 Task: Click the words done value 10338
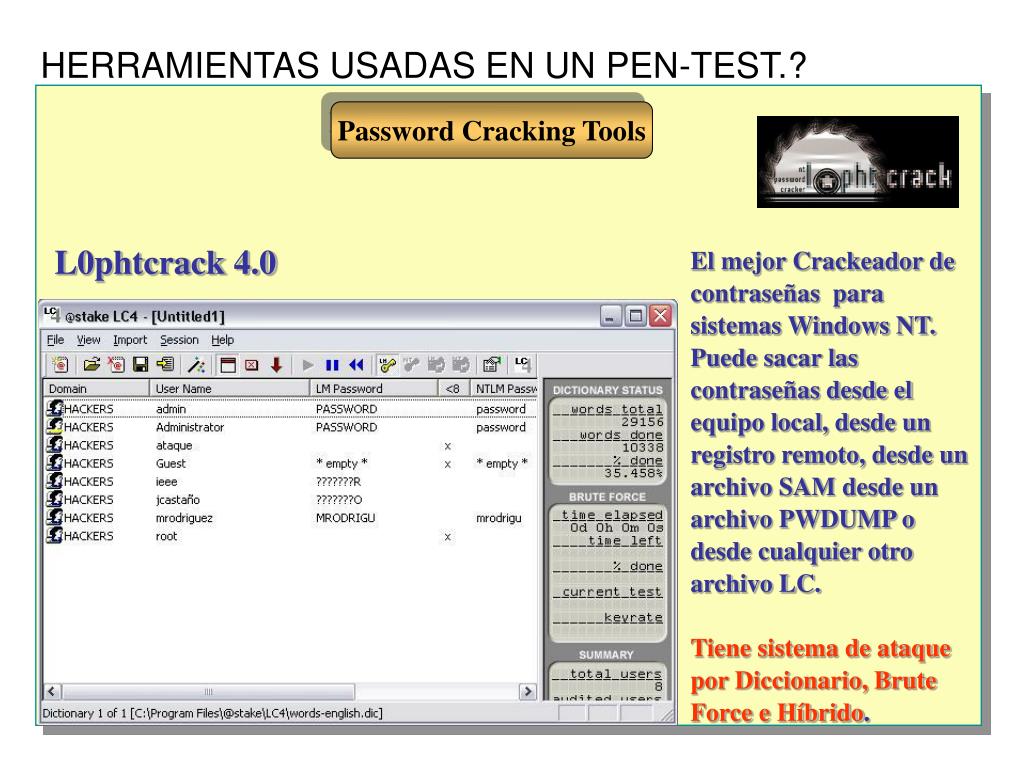[x=642, y=447]
